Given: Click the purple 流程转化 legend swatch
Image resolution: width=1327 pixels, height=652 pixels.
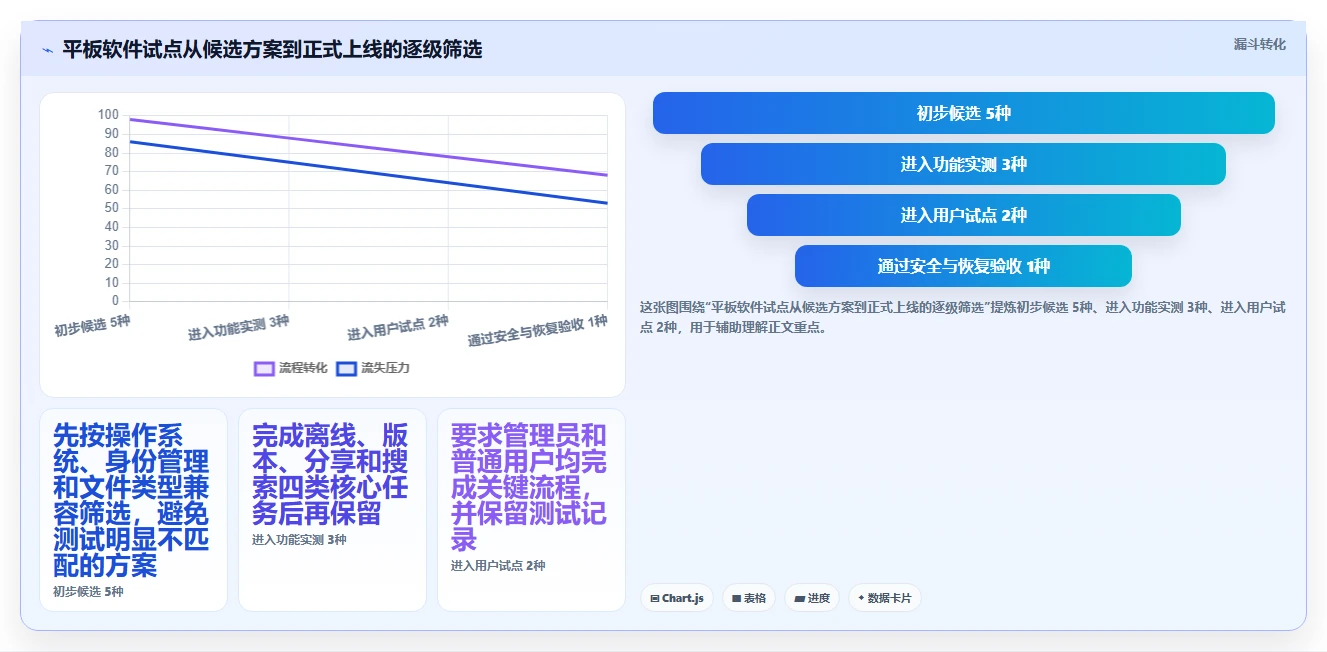Looking at the screenshot, I should coord(264,368).
